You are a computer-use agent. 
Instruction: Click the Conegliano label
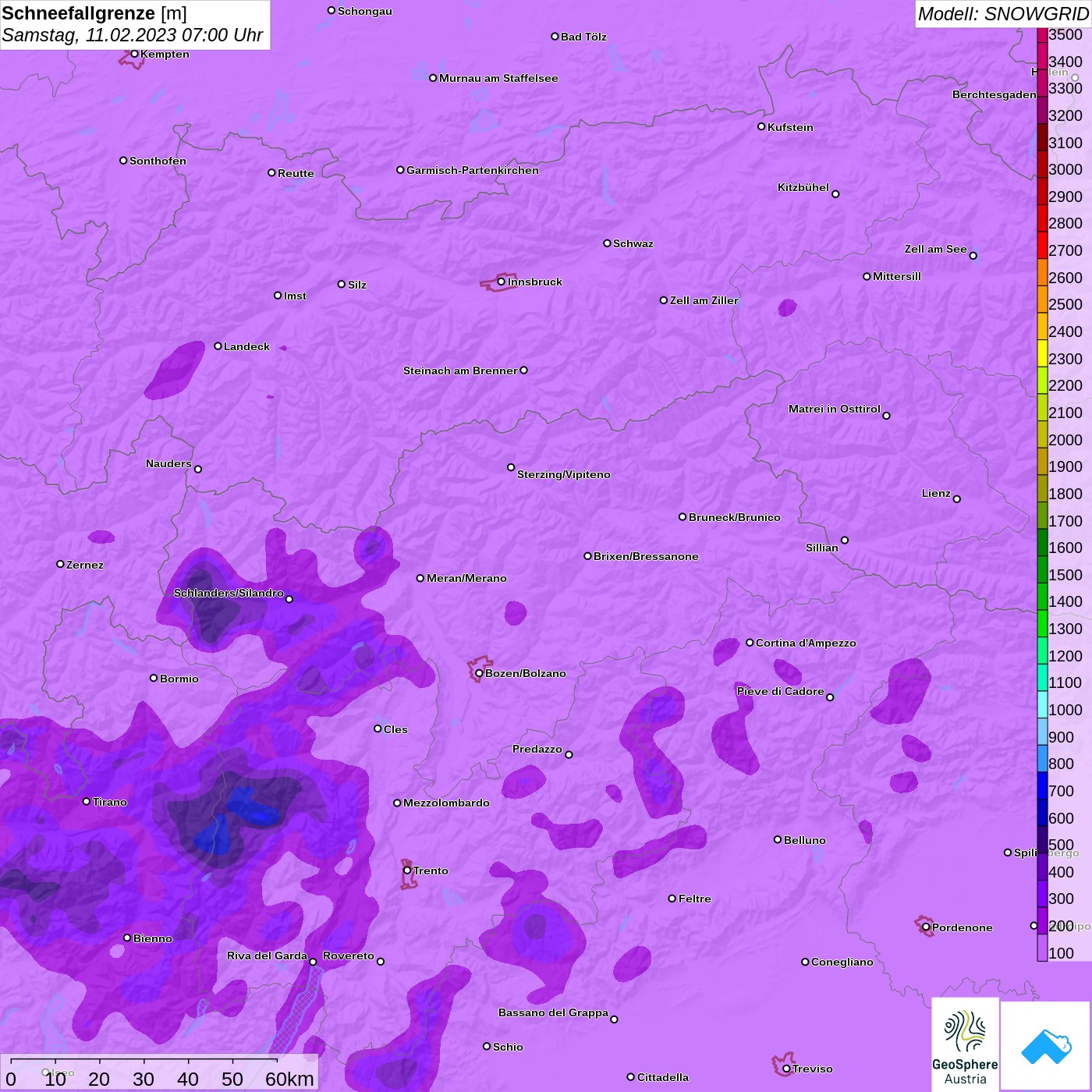pos(842,962)
